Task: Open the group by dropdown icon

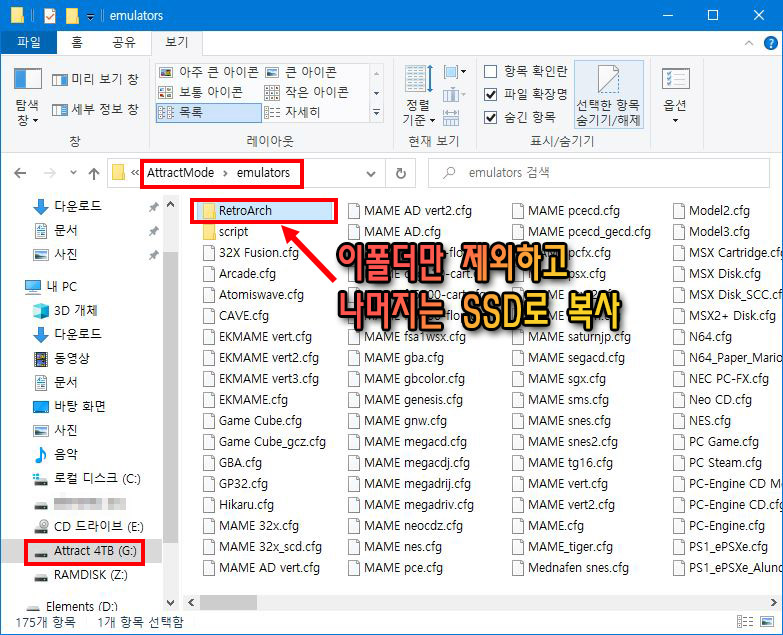Action: click(x=454, y=72)
